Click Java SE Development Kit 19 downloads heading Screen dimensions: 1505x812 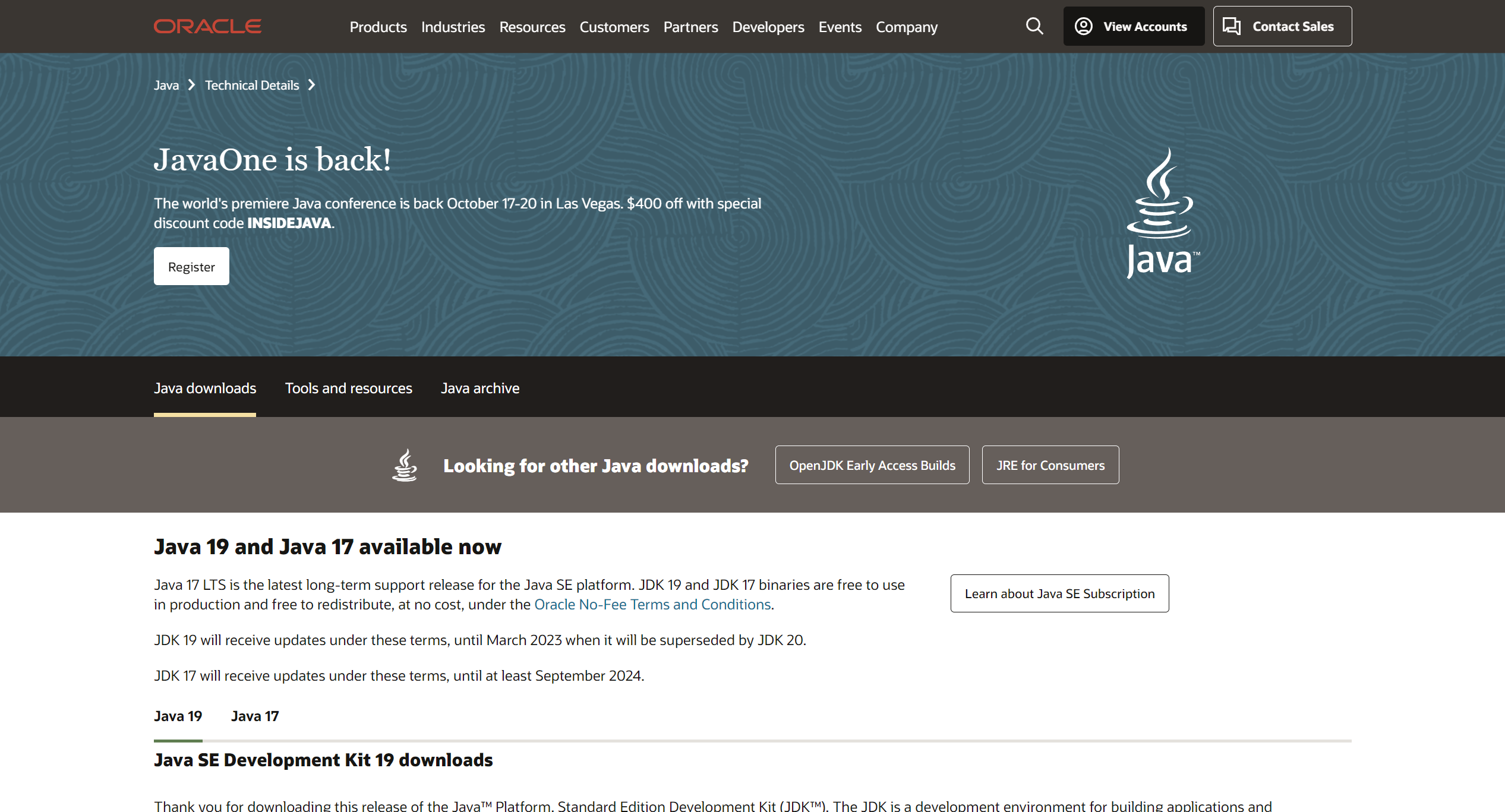[x=323, y=760]
